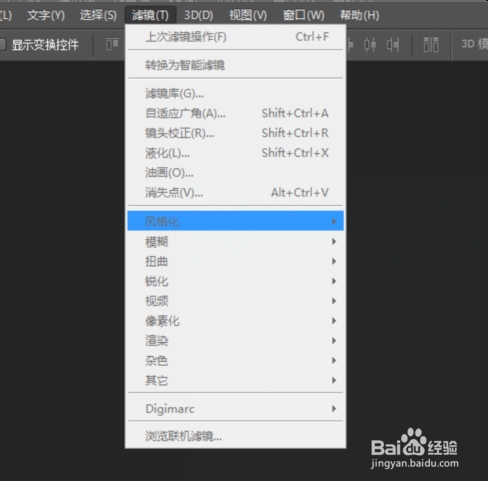Select 液化(L)... filter
The width and height of the screenshot is (488, 481).
pos(235,153)
